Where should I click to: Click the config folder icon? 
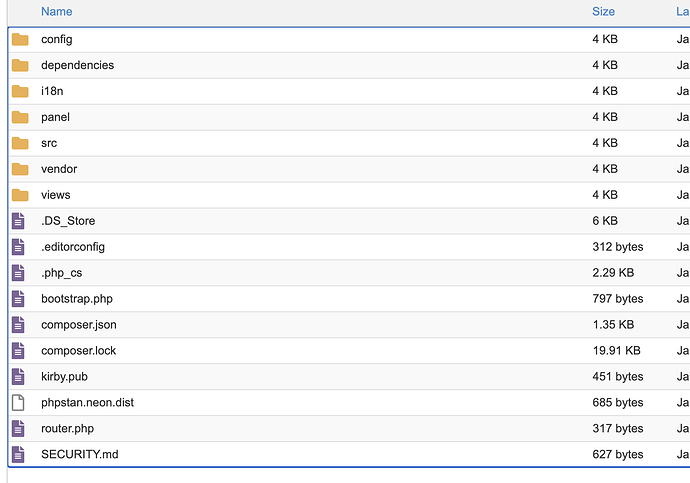coord(20,39)
